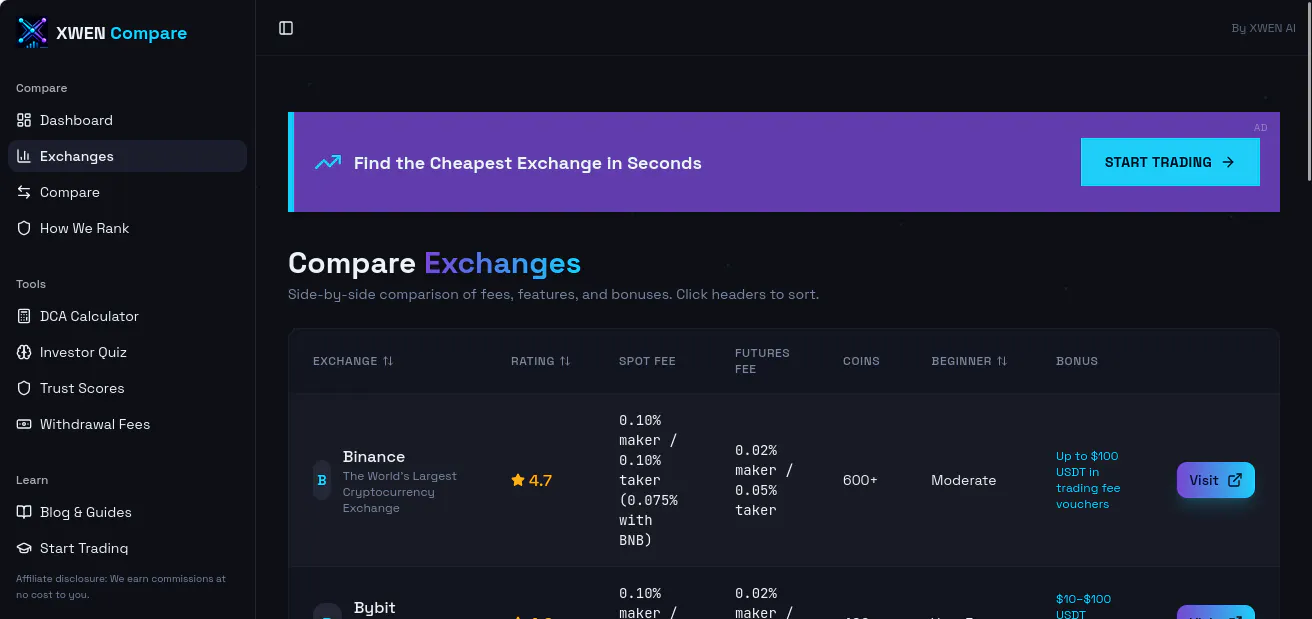Click the Find the Cheapest Exchange headline
Screen dimensions: 1312x619
pos(528,163)
